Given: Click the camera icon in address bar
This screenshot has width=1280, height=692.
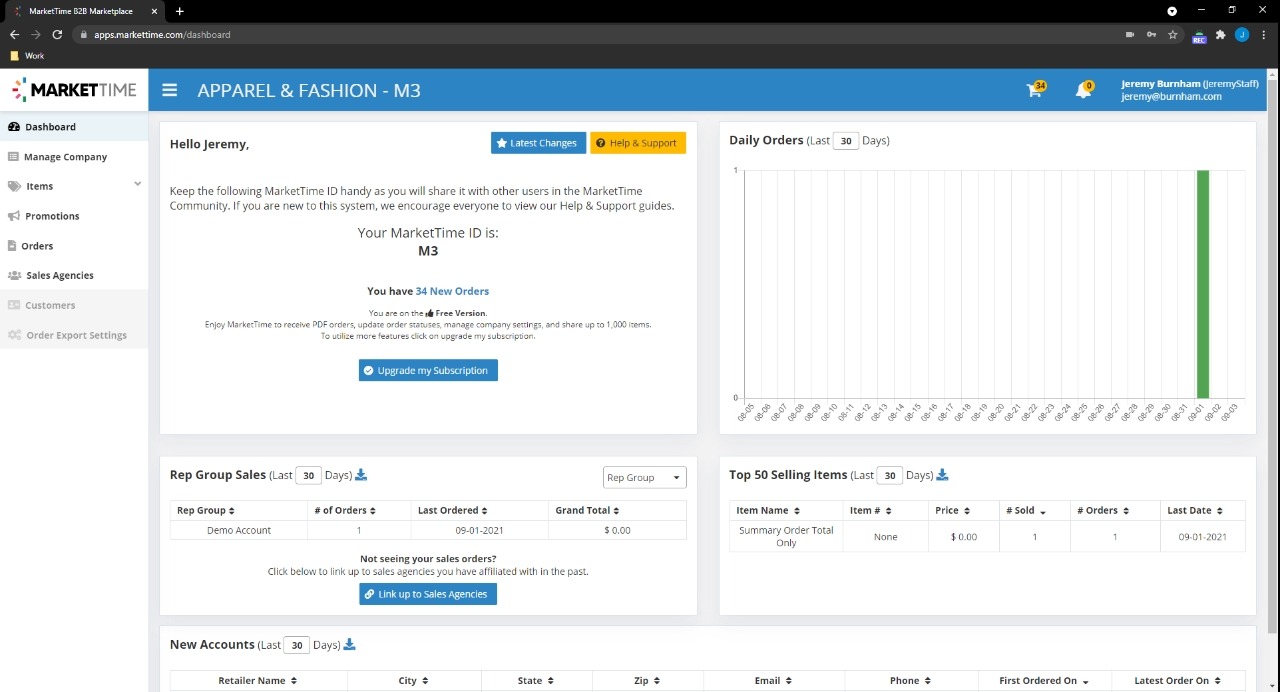Looking at the screenshot, I should point(1130,34).
